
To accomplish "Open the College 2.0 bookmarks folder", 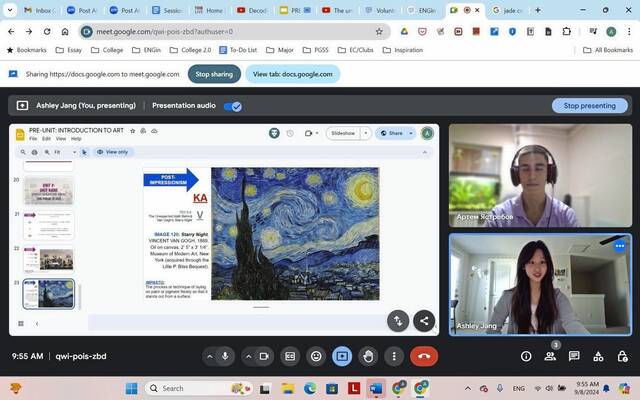I will click(190, 50).
